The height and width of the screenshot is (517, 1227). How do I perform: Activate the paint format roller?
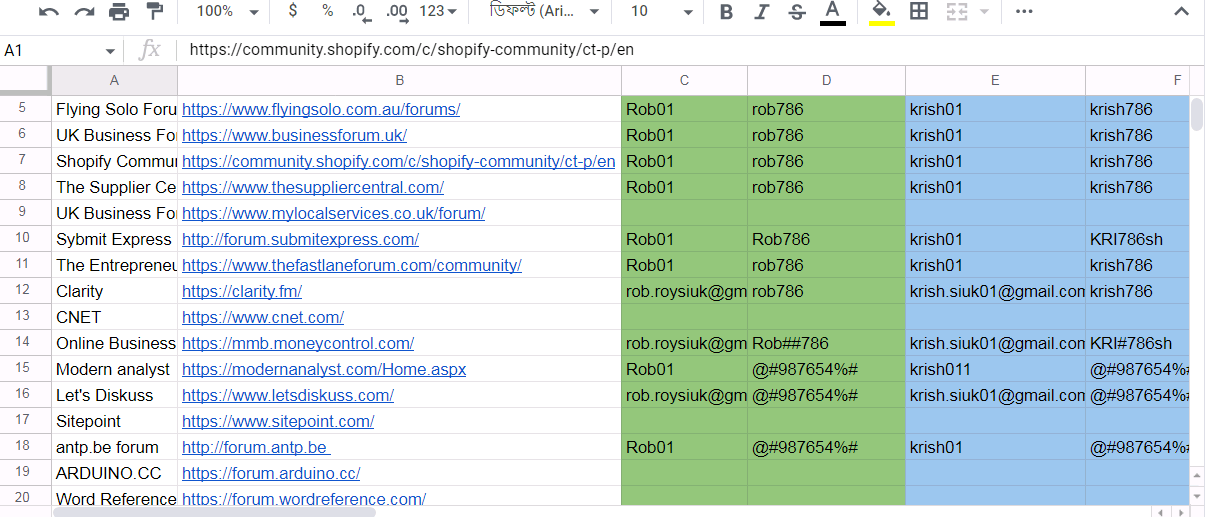point(154,12)
